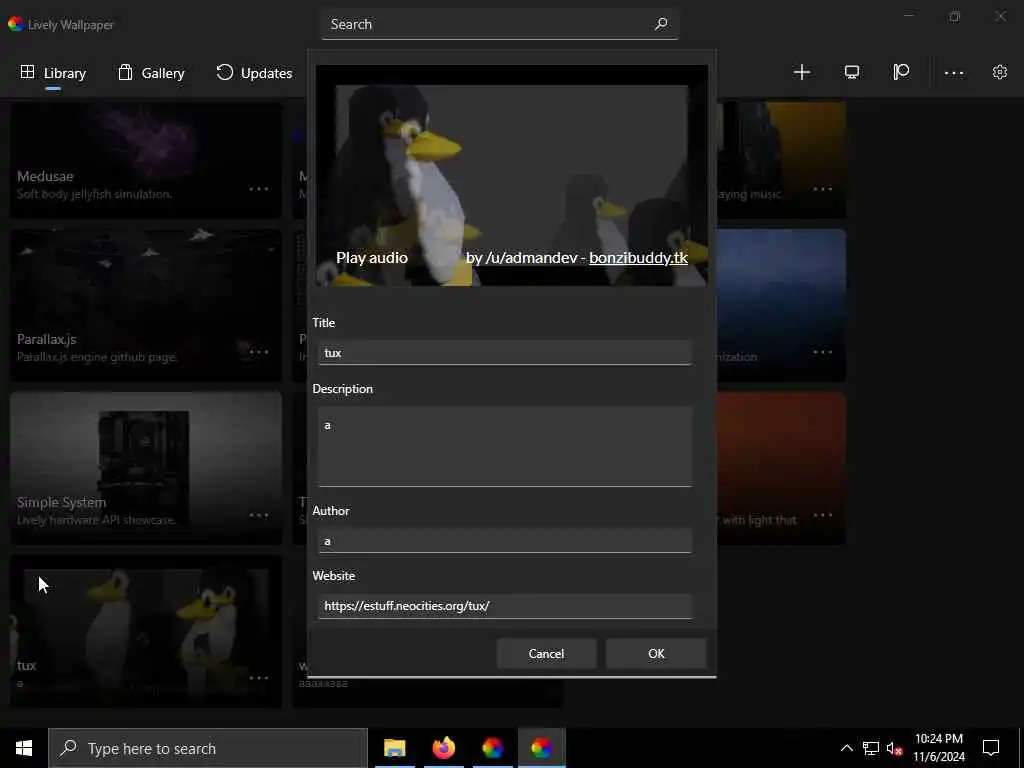Edit the Title field containing tux

[x=504, y=353]
